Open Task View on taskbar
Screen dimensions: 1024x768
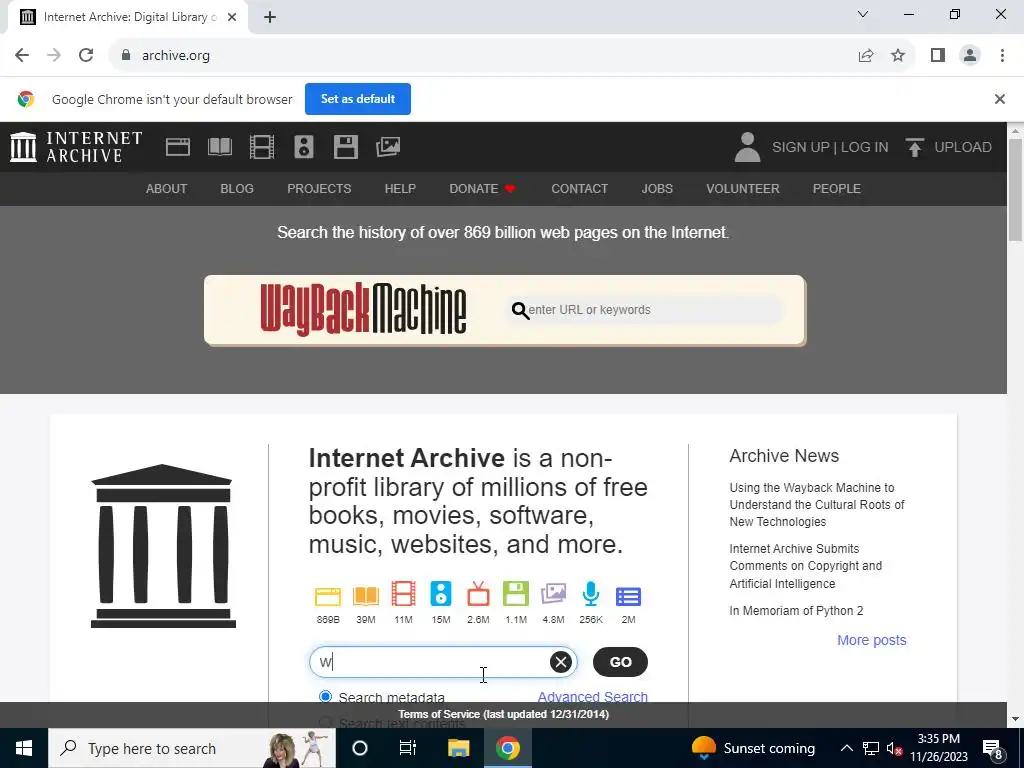408,748
